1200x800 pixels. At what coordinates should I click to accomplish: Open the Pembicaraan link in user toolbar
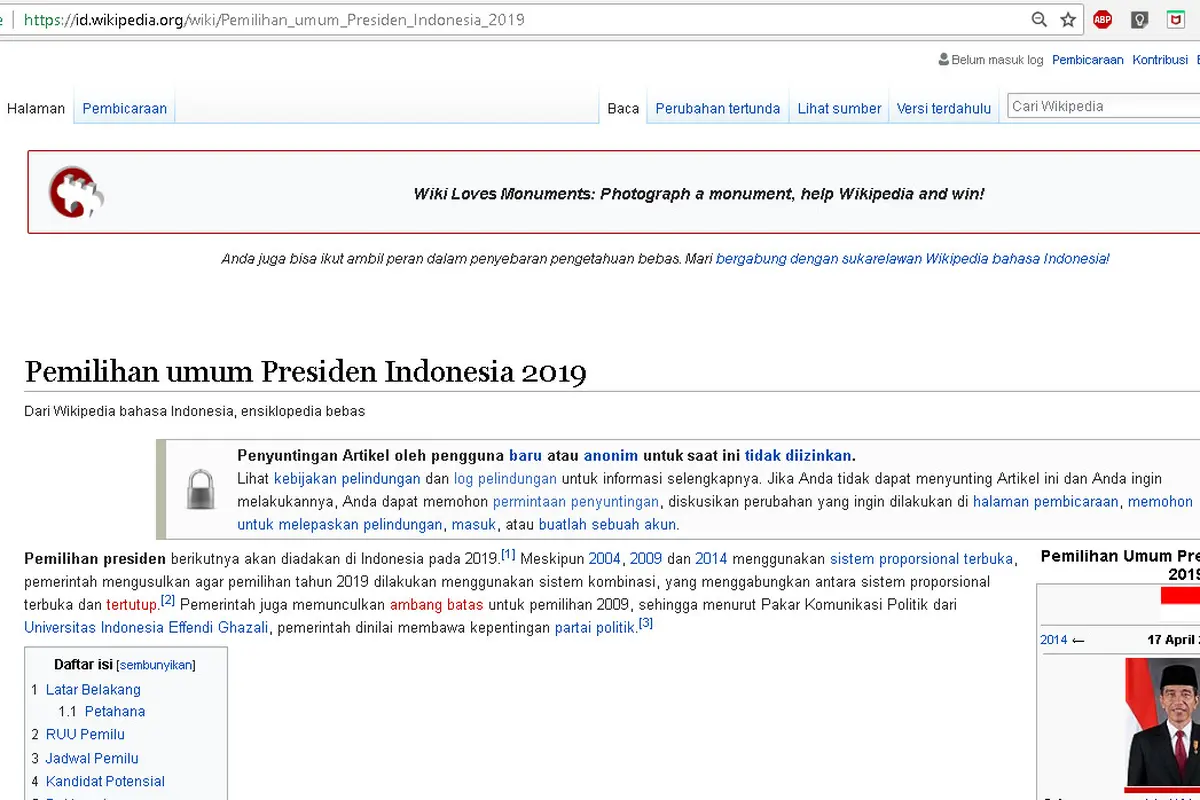(x=1088, y=60)
